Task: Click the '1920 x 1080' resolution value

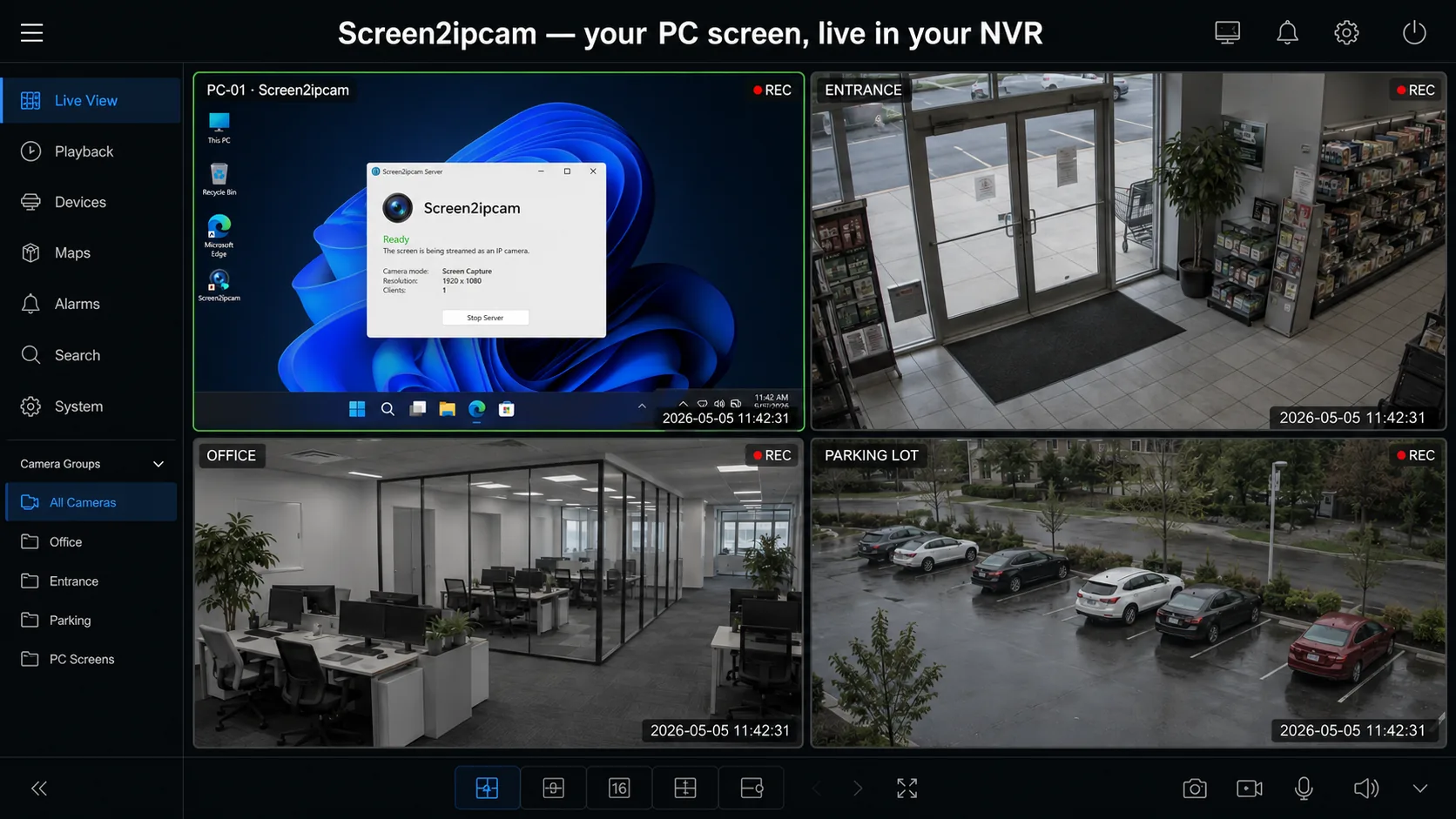Action: click(x=462, y=281)
